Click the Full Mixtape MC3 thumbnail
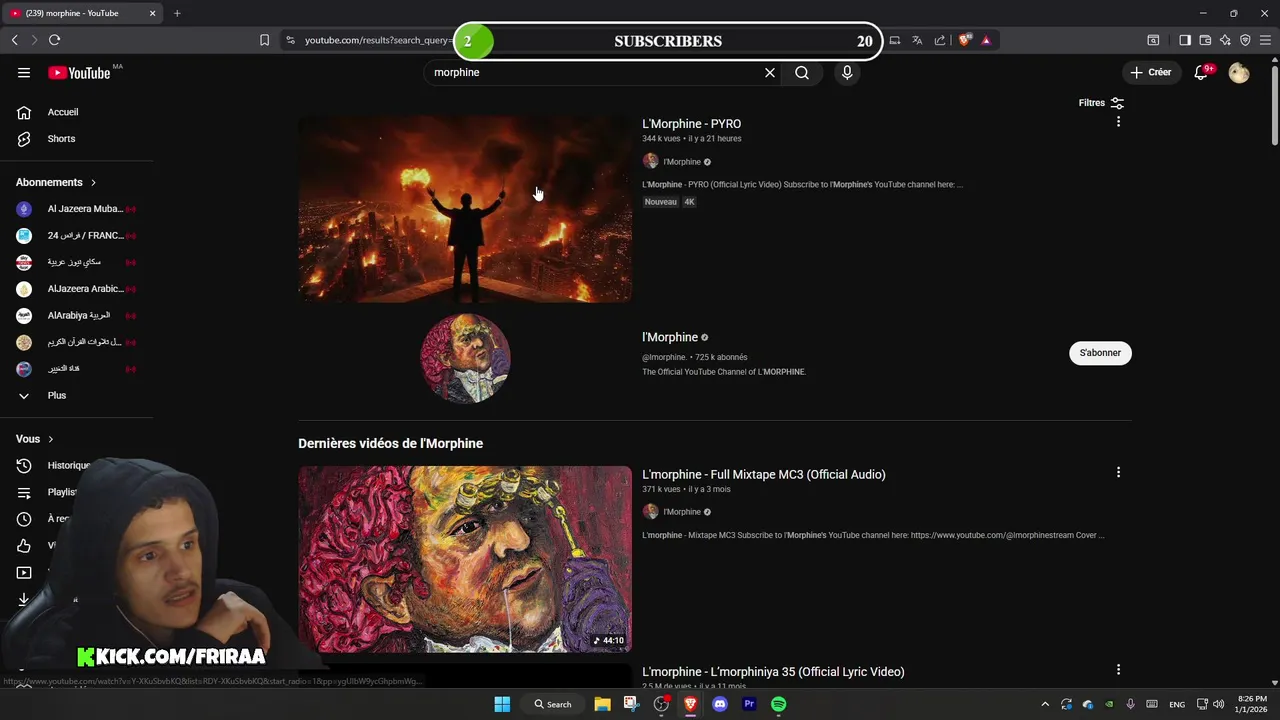 (x=465, y=559)
